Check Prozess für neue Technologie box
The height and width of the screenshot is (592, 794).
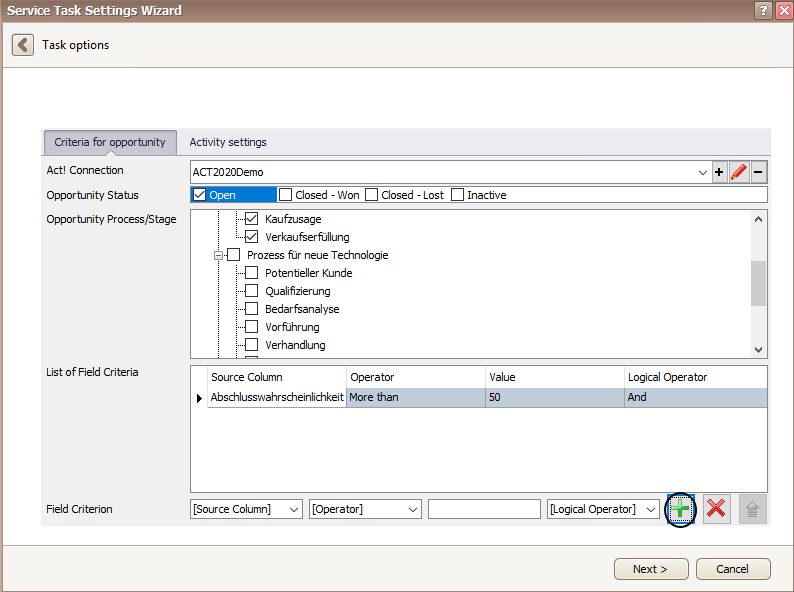pyautogui.click(x=233, y=255)
